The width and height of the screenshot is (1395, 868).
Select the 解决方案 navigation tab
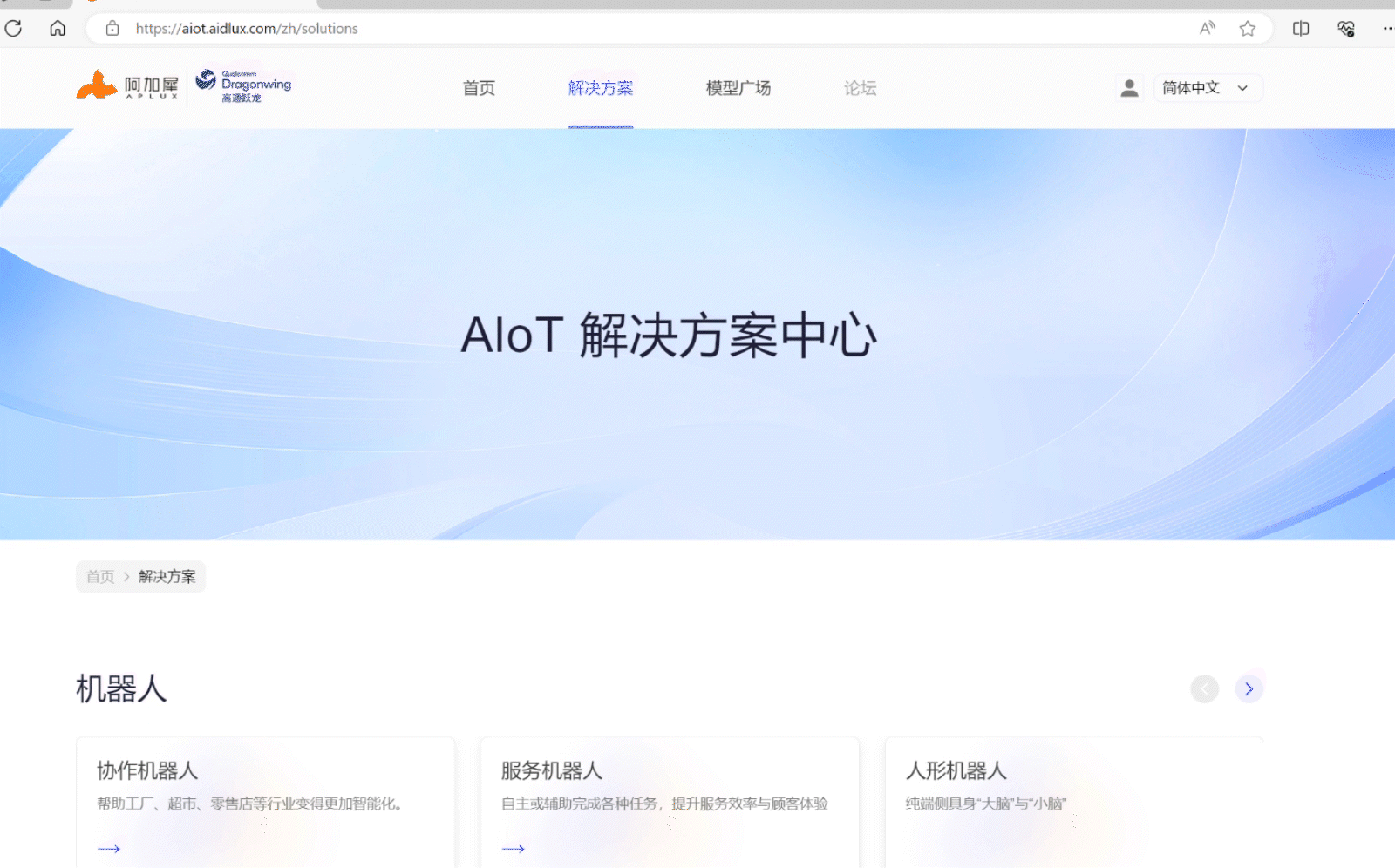[601, 88]
